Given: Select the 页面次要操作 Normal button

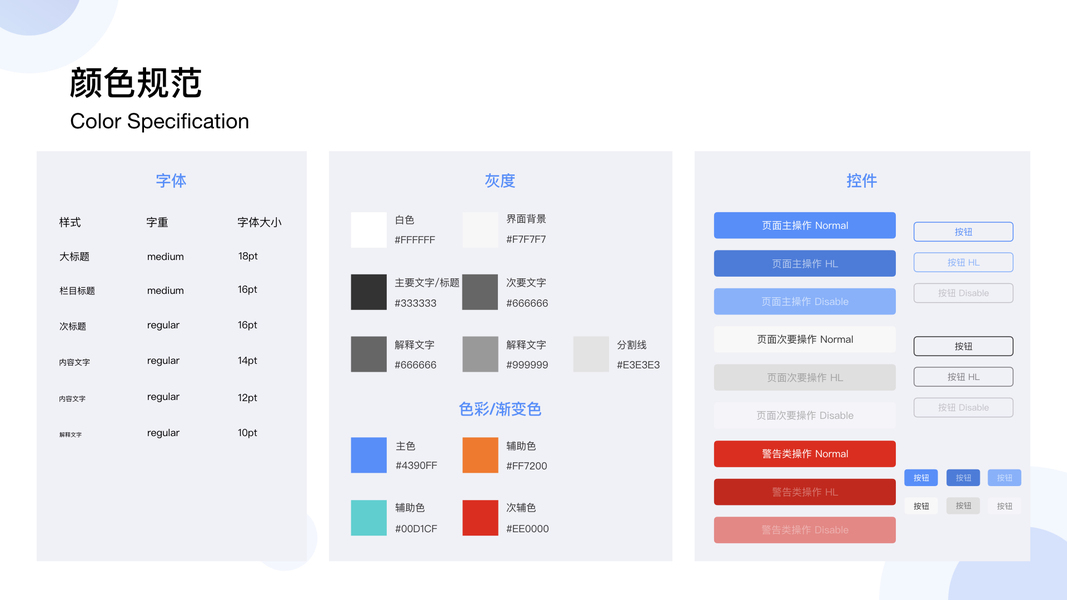Looking at the screenshot, I should (x=804, y=339).
